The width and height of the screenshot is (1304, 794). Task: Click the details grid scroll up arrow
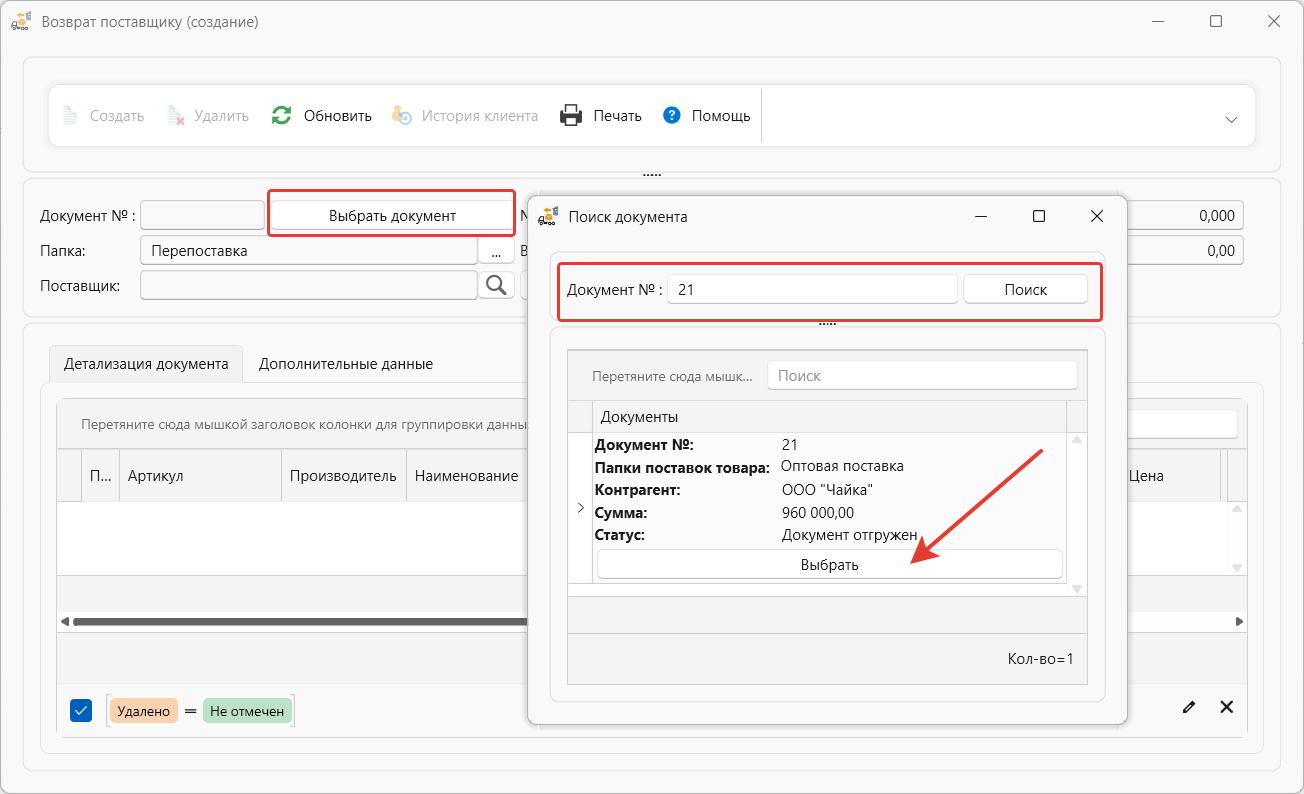coord(1237,509)
